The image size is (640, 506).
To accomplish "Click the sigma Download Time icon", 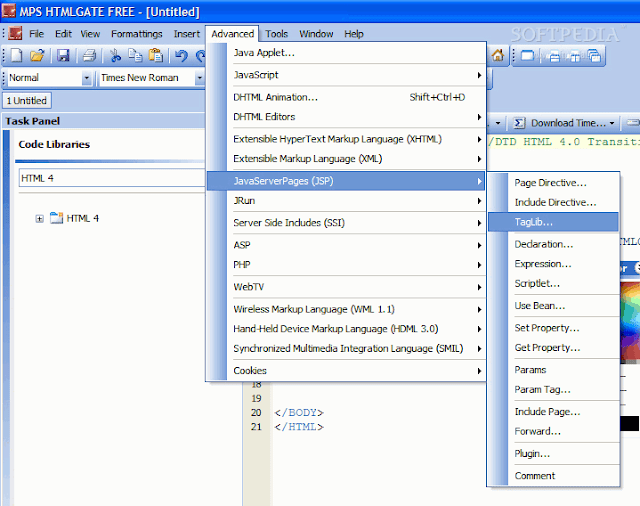I will 519,123.
